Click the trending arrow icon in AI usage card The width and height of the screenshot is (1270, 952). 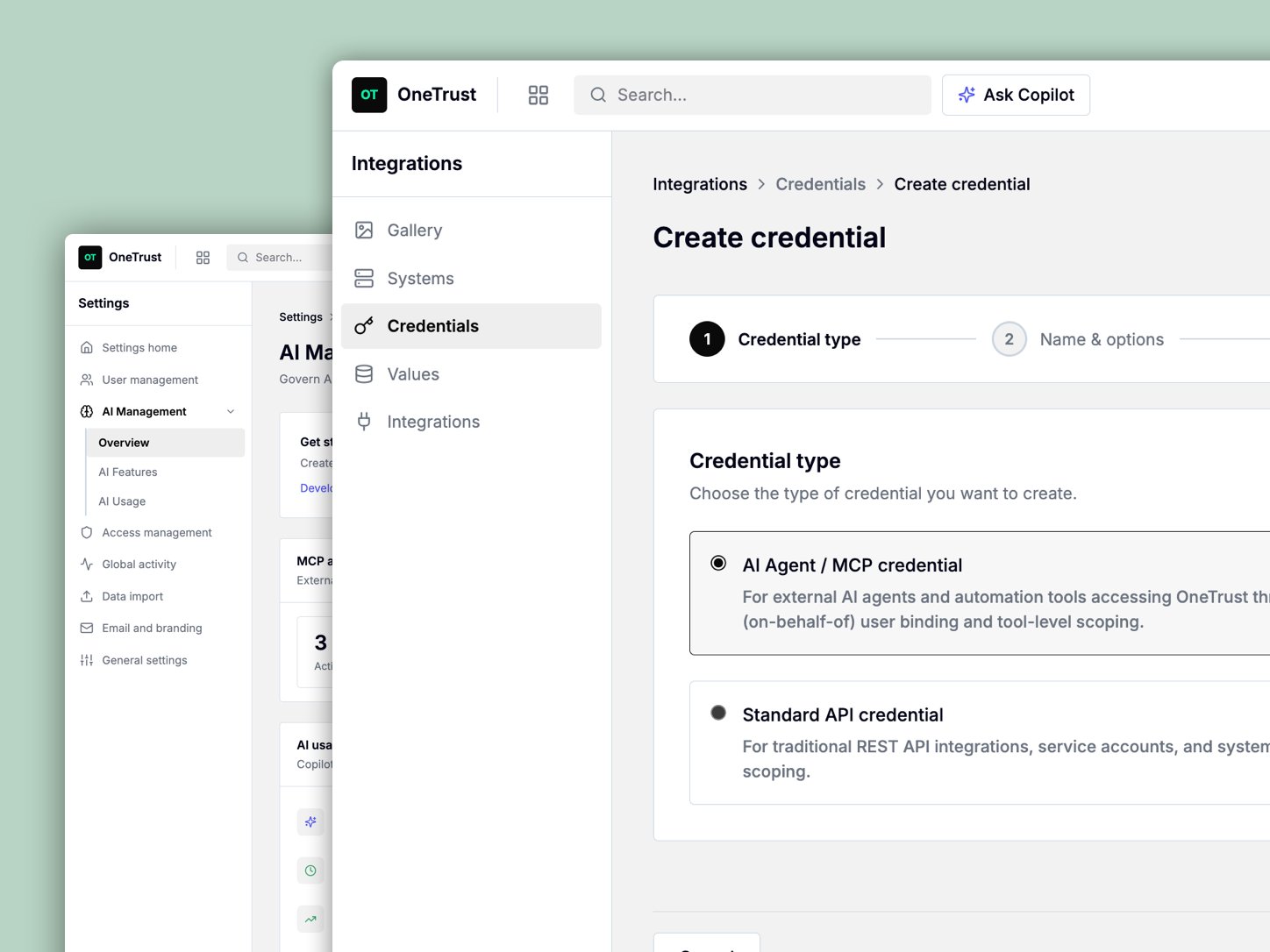click(310, 920)
